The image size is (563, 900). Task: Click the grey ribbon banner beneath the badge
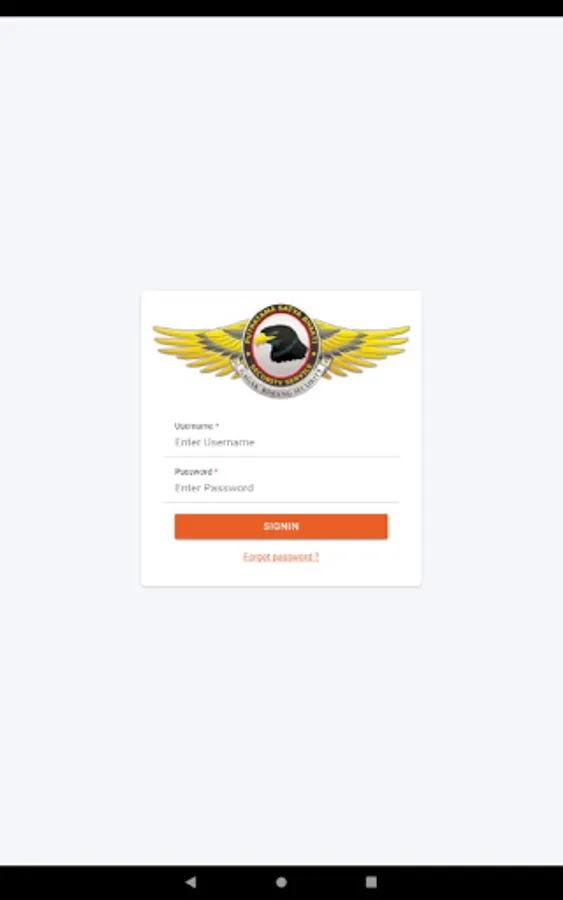click(x=281, y=383)
